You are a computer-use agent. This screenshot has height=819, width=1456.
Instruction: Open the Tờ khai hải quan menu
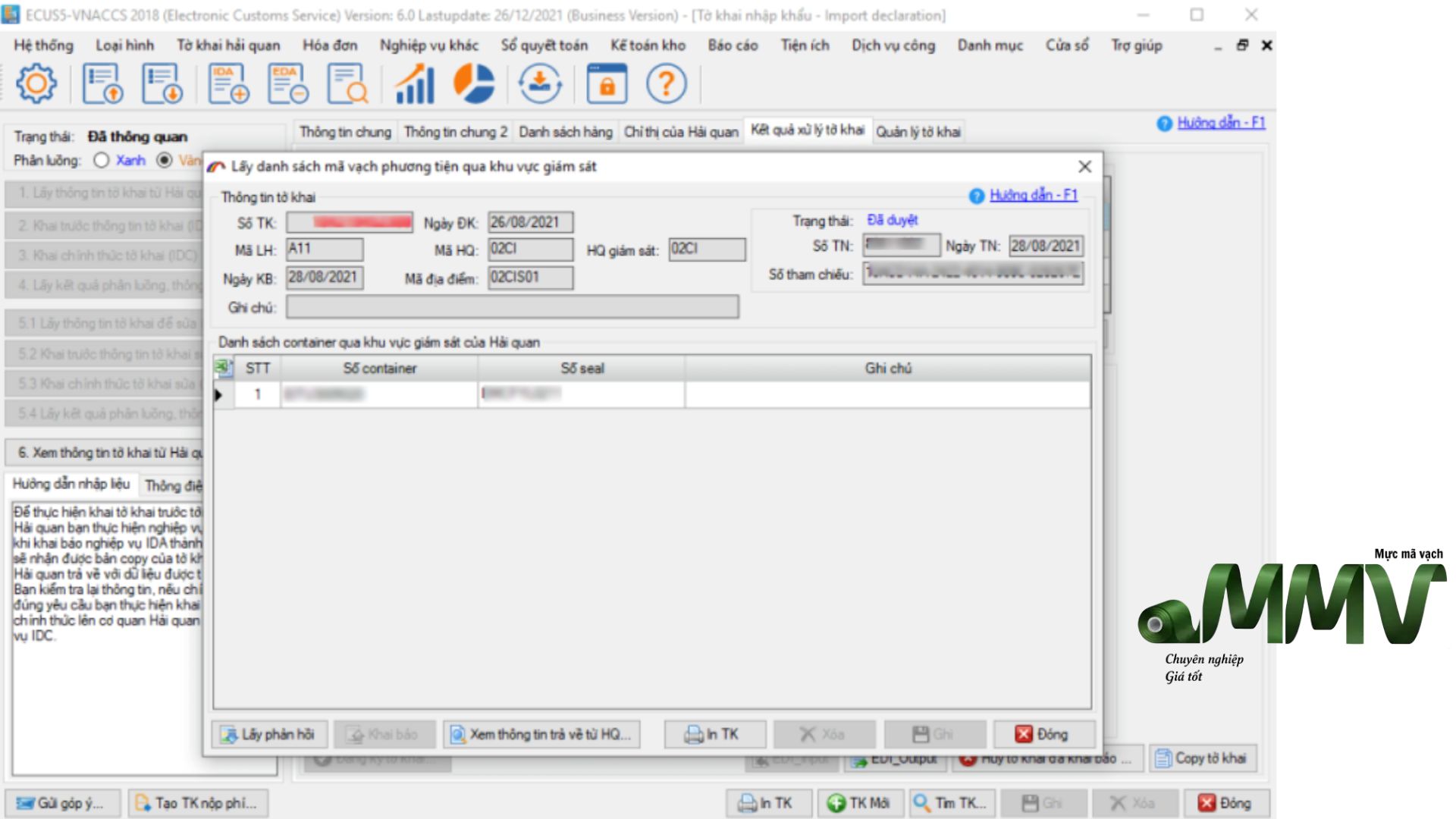click(x=228, y=45)
